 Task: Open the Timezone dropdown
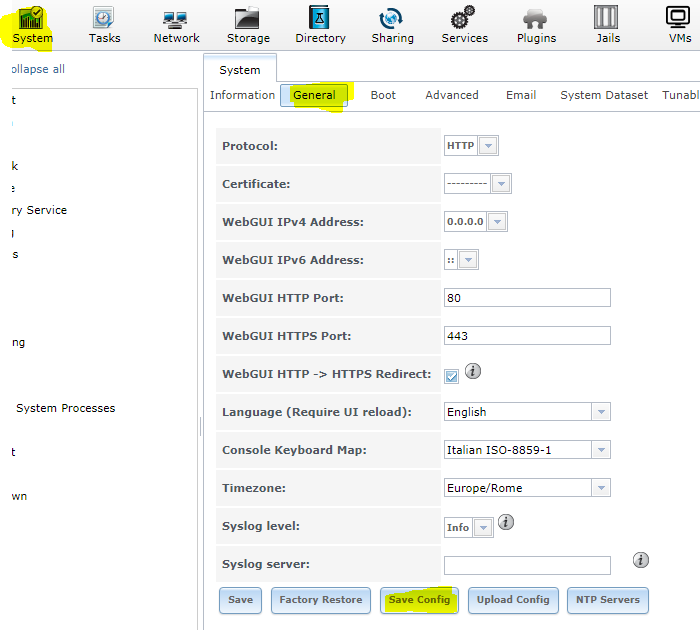click(527, 488)
